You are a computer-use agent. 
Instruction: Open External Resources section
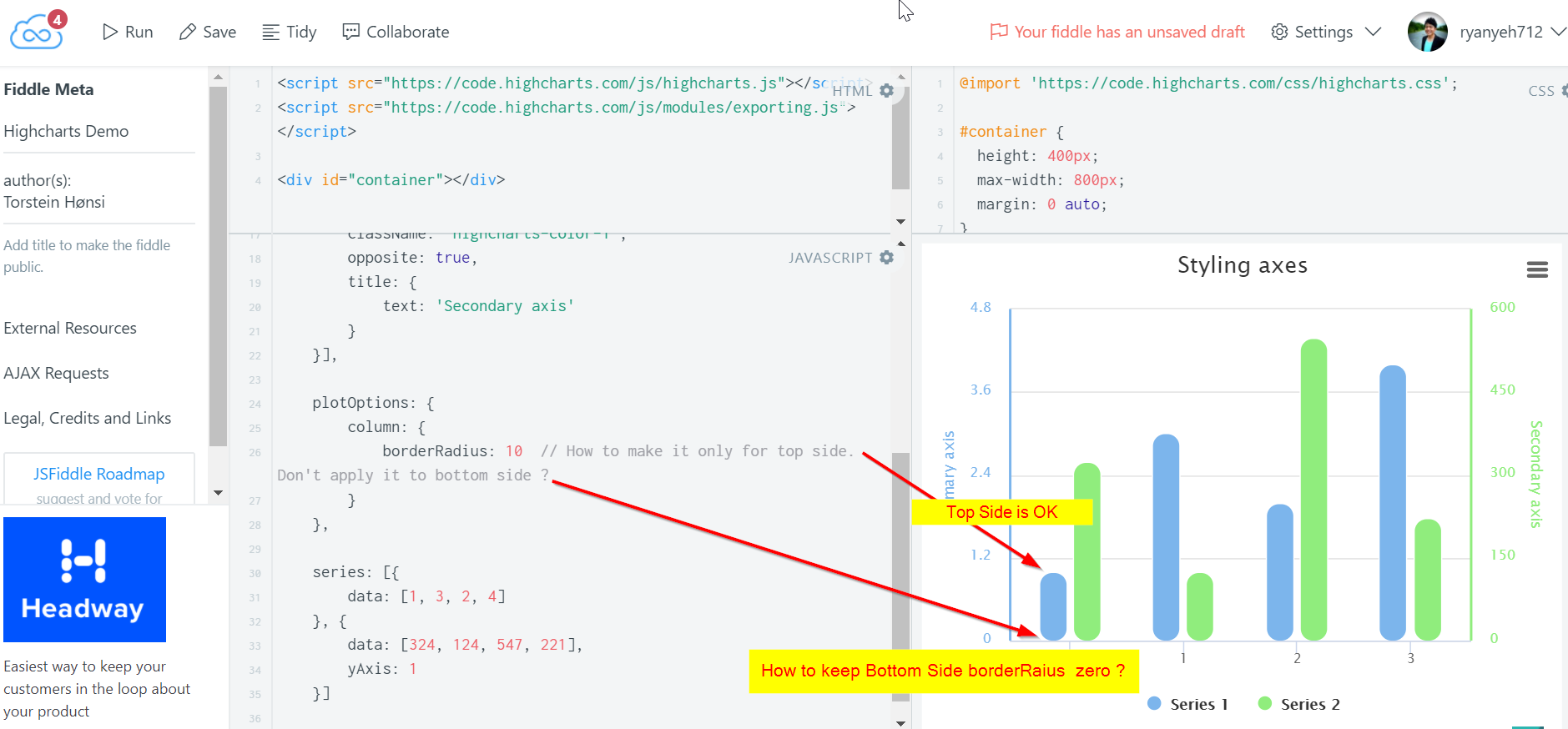coord(70,328)
